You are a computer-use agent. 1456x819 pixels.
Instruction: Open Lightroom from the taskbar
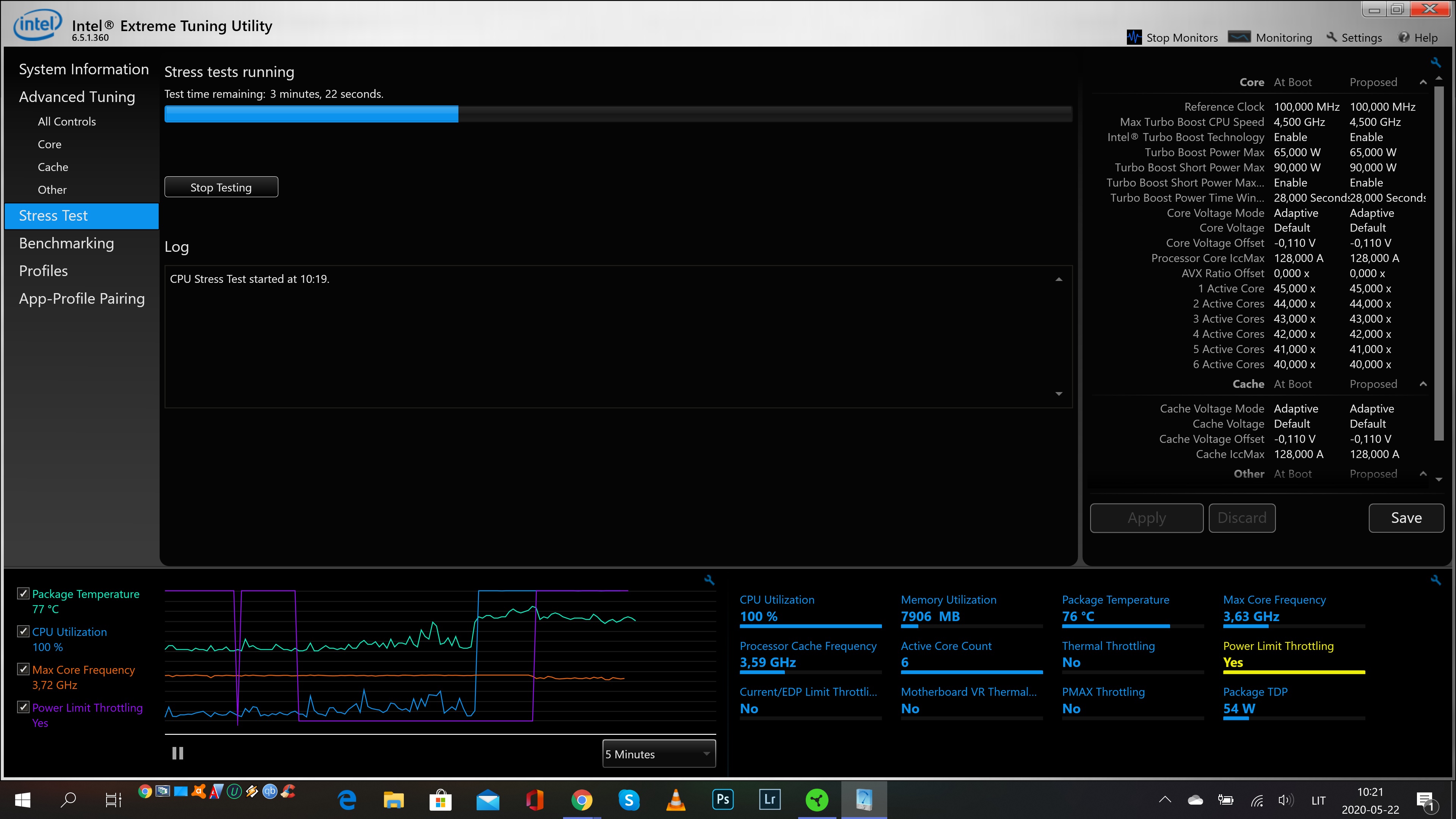pos(769,799)
